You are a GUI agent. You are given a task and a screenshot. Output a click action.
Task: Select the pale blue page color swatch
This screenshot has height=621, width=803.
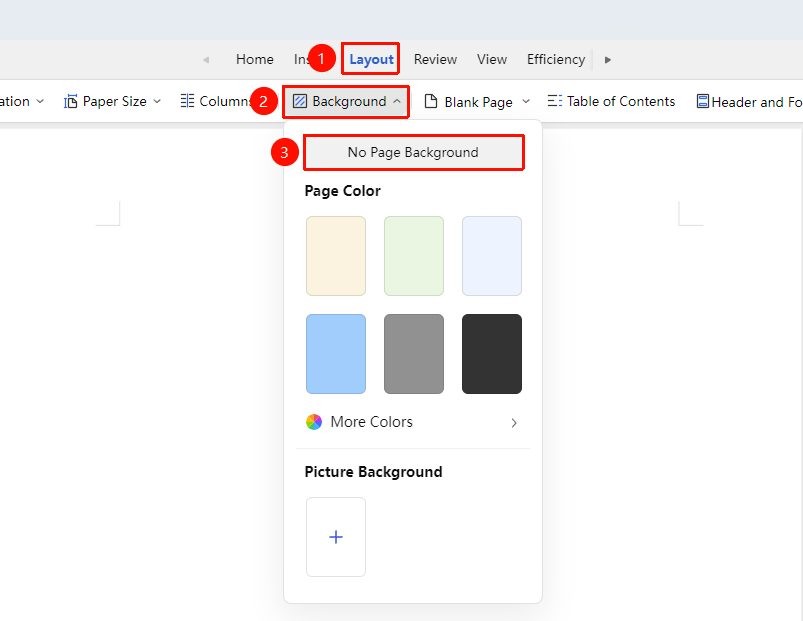(x=492, y=256)
